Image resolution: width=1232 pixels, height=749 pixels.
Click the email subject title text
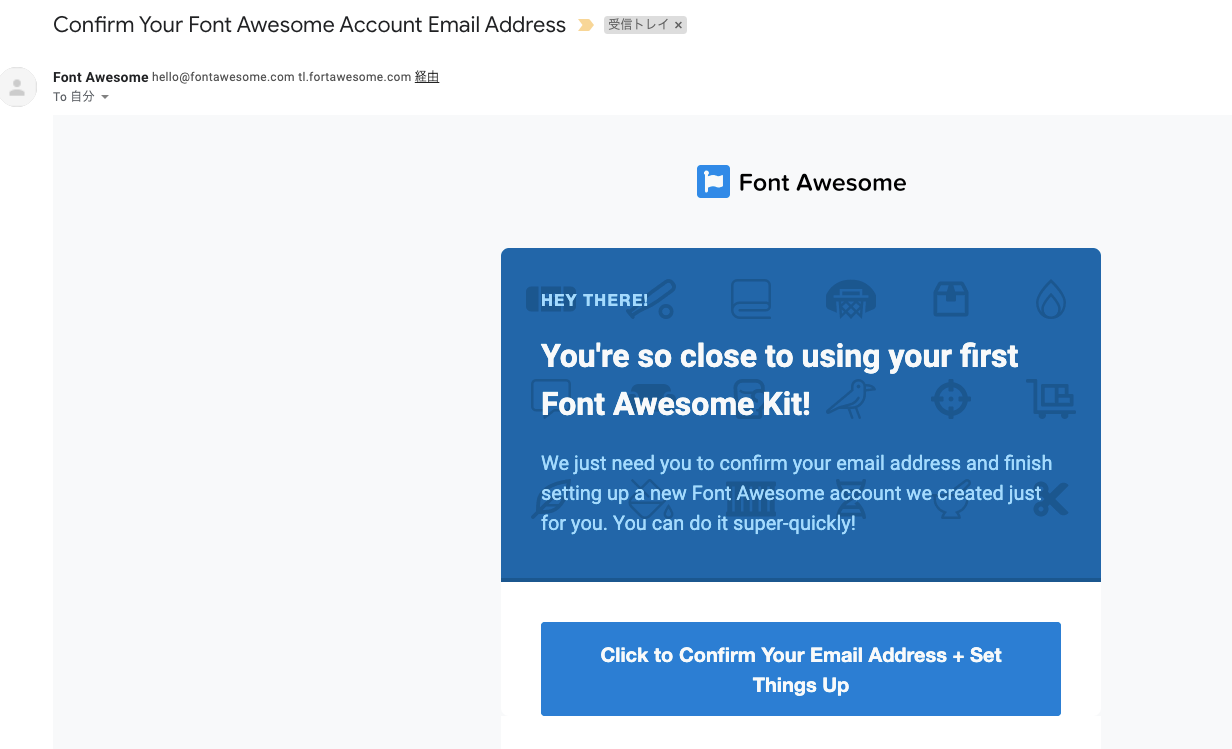tap(309, 25)
